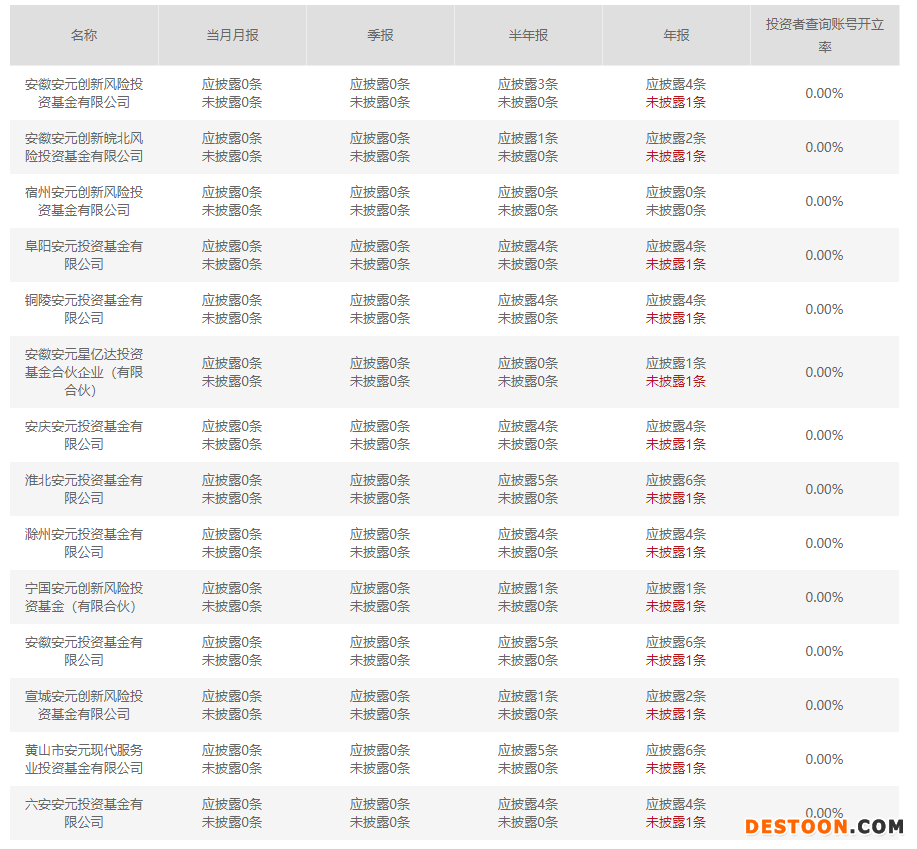
Task: Click the 投资者查询账号开立率 column header
Action: 824,35
